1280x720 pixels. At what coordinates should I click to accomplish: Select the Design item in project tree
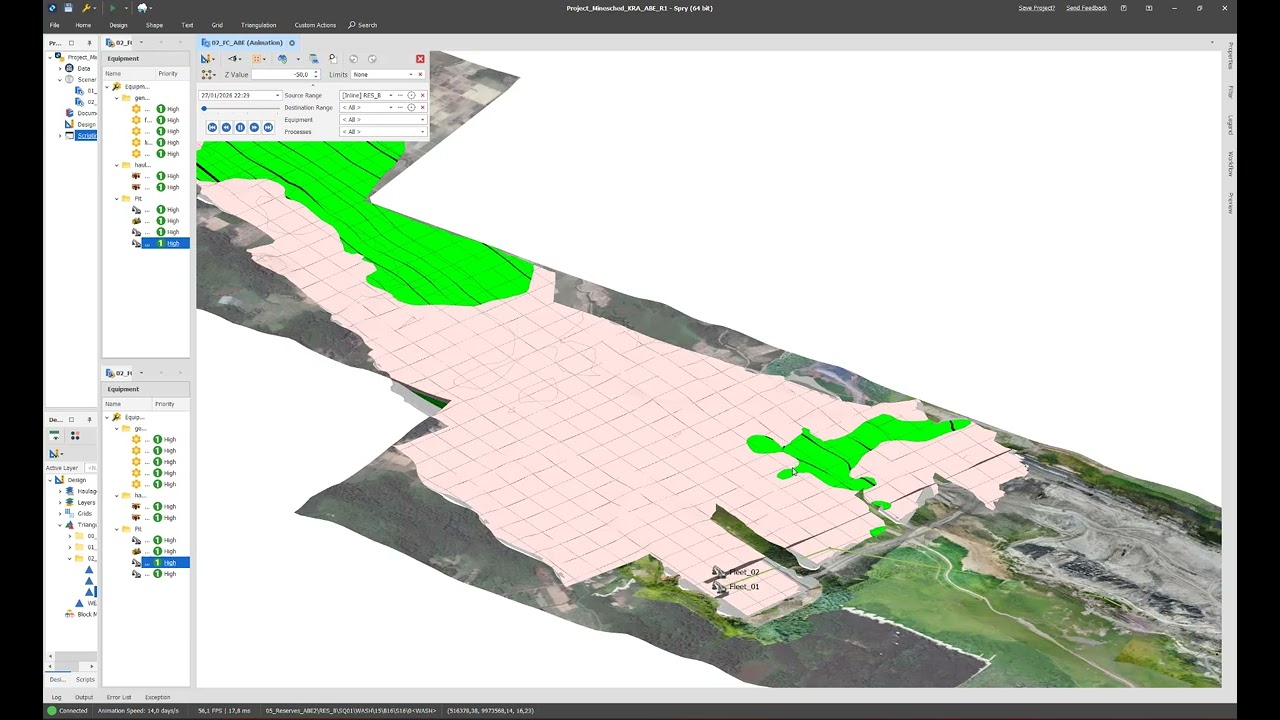click(x=86, y=124)
